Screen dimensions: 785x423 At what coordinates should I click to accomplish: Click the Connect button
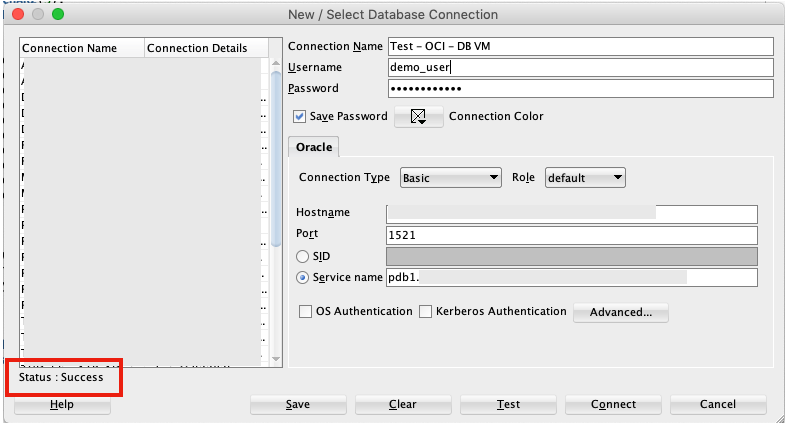613,405
